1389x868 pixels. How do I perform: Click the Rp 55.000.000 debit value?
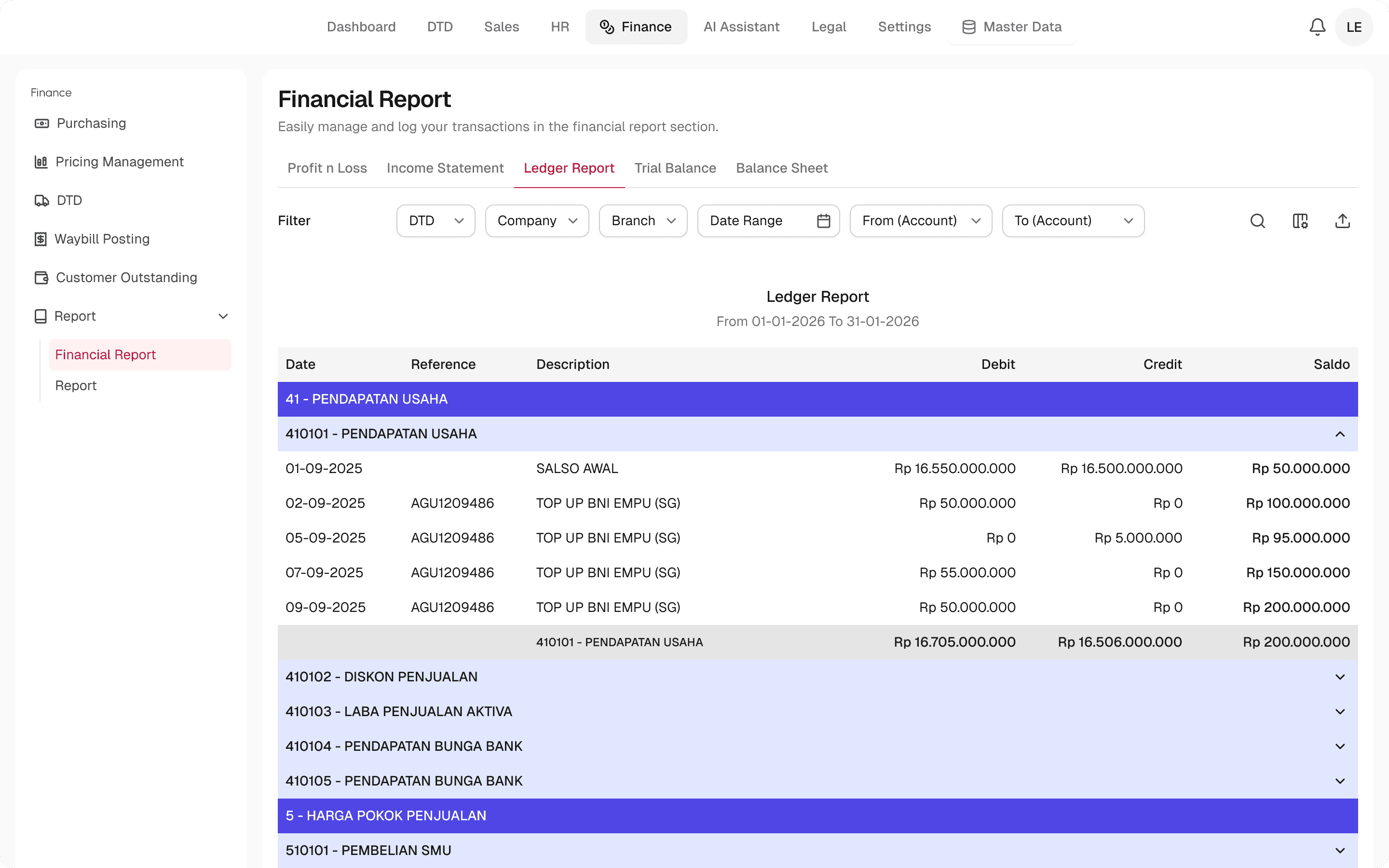pyautogui.click(x=967, y=573)
